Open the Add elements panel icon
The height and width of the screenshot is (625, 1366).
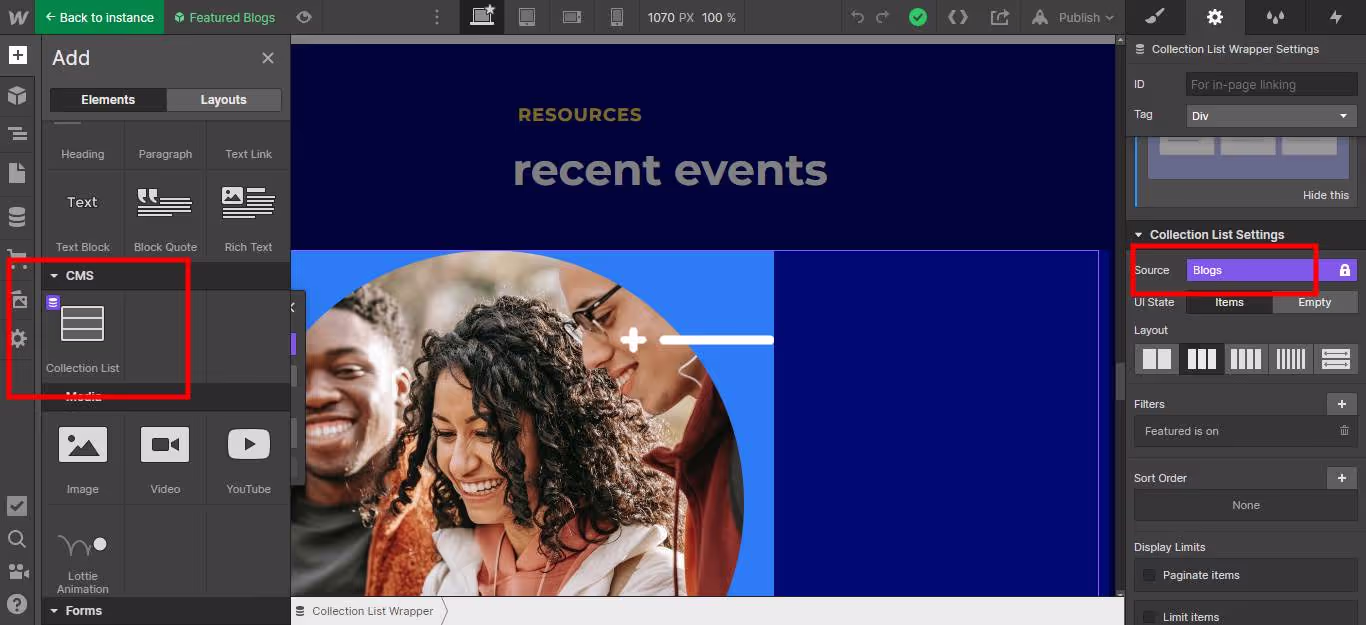pyautogui.click(x=17, y=55)
